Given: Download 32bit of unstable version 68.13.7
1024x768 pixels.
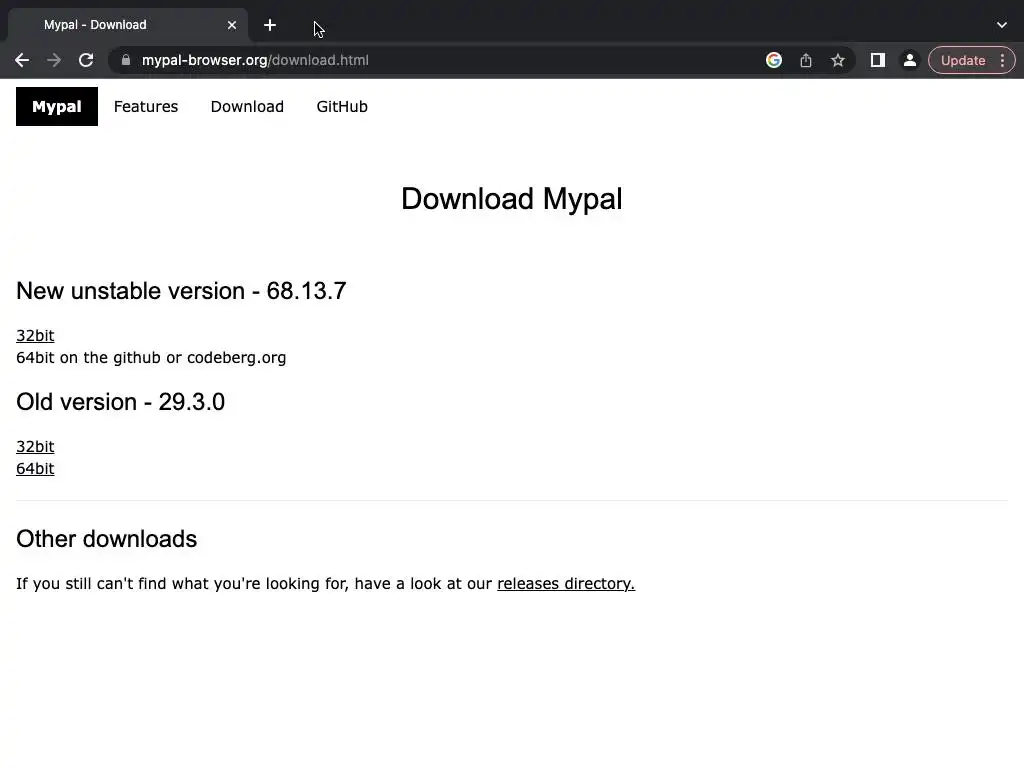Looking at the screenshot, I should click(x=35, y=336).
